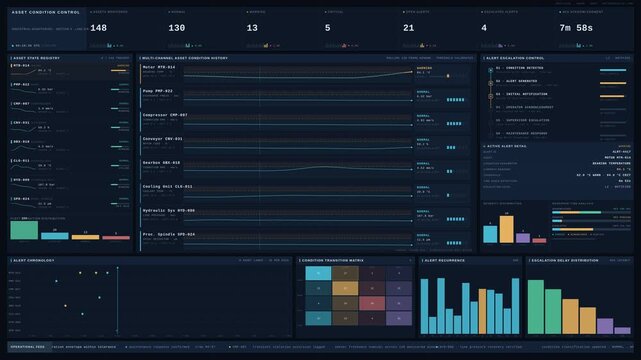Select GBX-018 in Asset State Registry
The image size is (641, 360).
[70, 147]
